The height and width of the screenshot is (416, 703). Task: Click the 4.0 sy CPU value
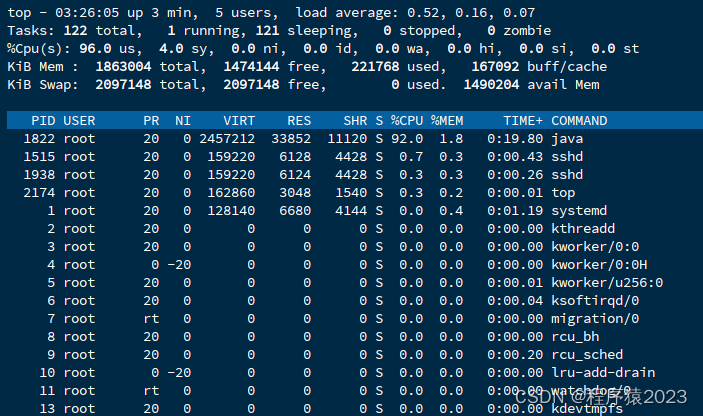[171, 48]
